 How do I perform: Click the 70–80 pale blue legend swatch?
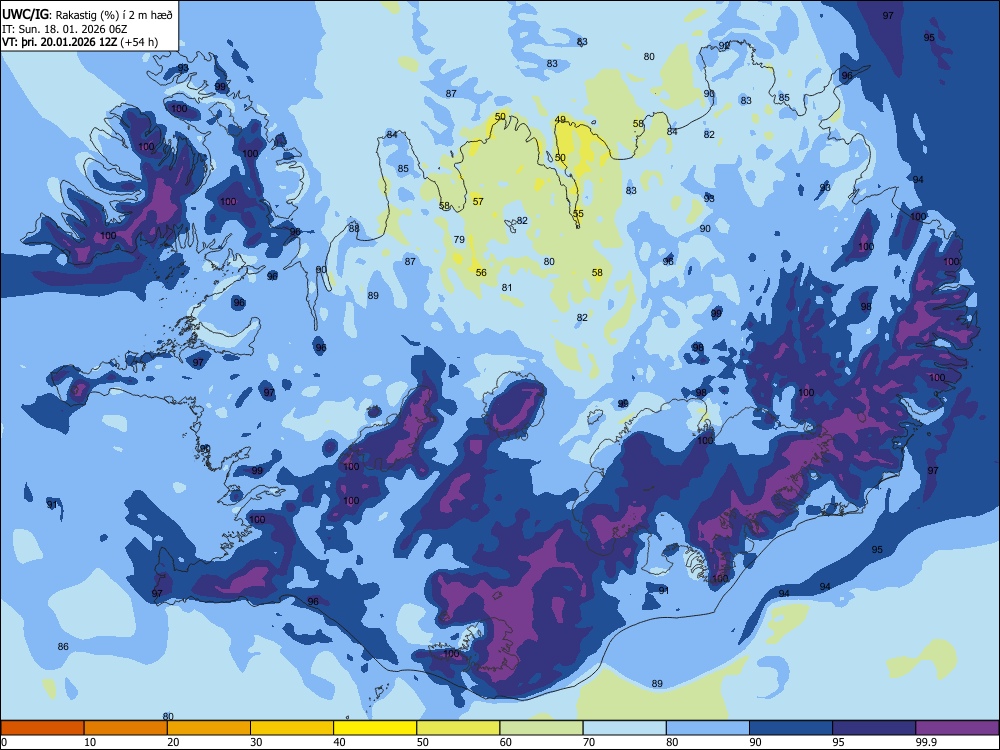[624, 728]
